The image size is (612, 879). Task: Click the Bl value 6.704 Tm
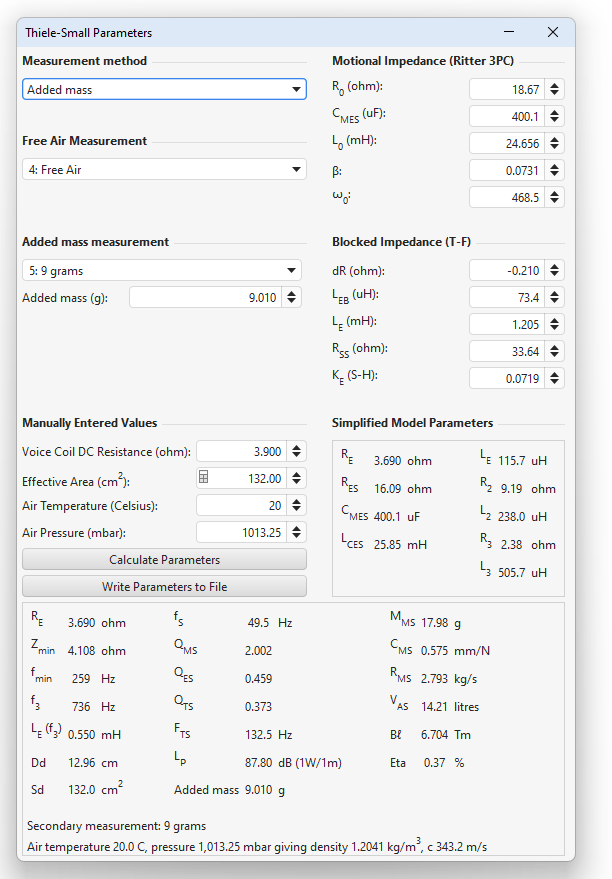[x=446, y=734]
